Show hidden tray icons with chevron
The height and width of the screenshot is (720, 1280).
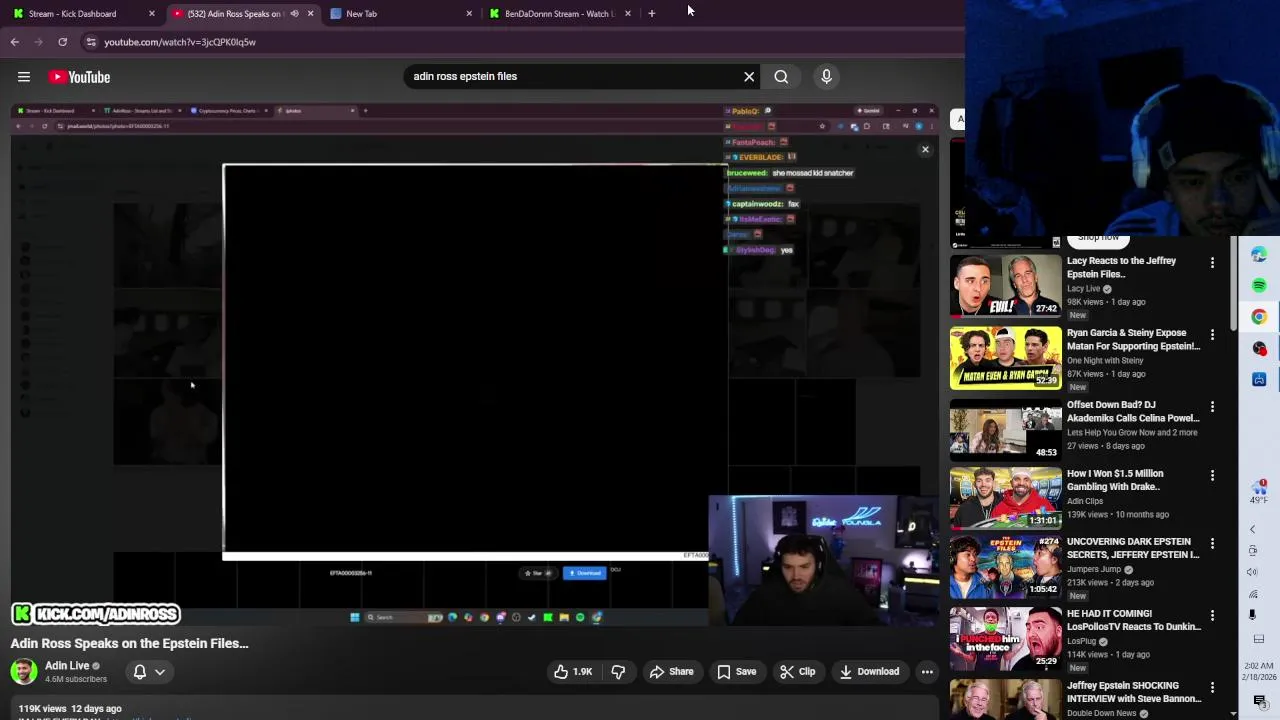click(1253, 529)
